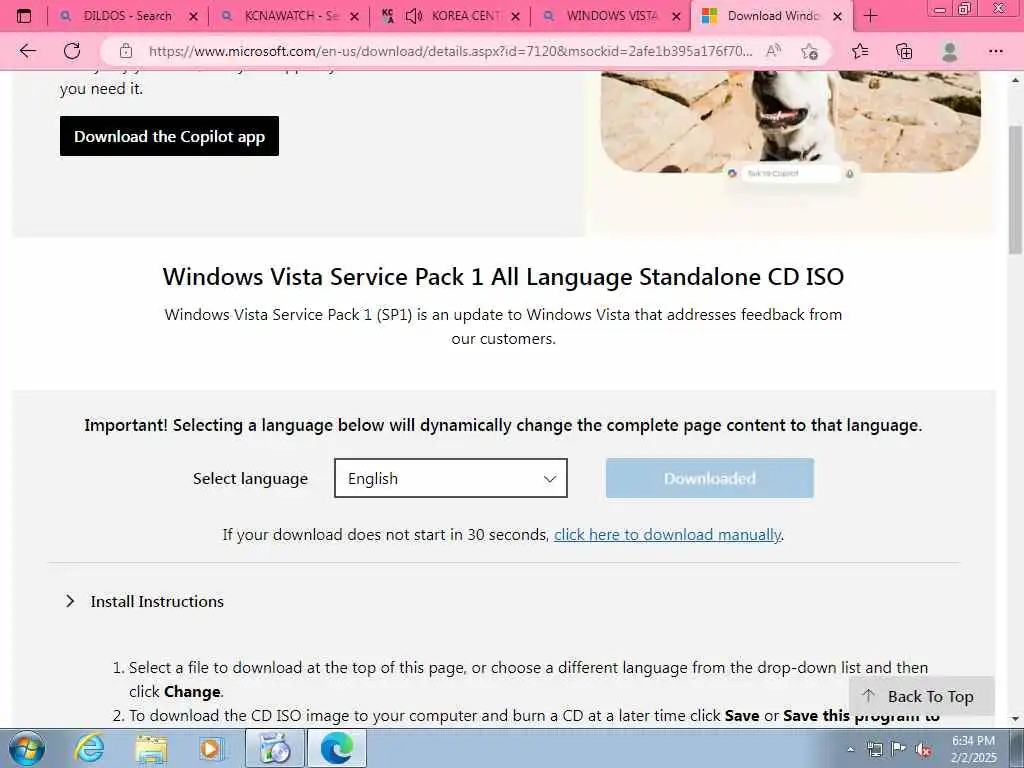Open the Collections icon
Screen dimensions: 1024x768
[904, 51]
